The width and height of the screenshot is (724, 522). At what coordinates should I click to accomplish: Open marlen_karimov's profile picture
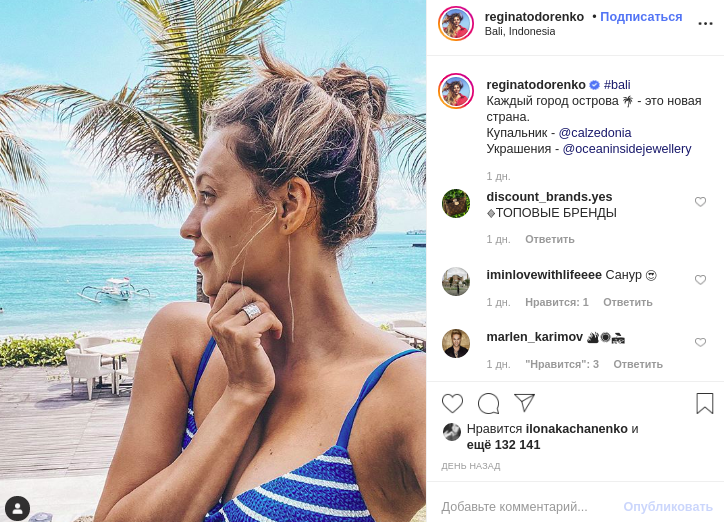tap(456, 343)
